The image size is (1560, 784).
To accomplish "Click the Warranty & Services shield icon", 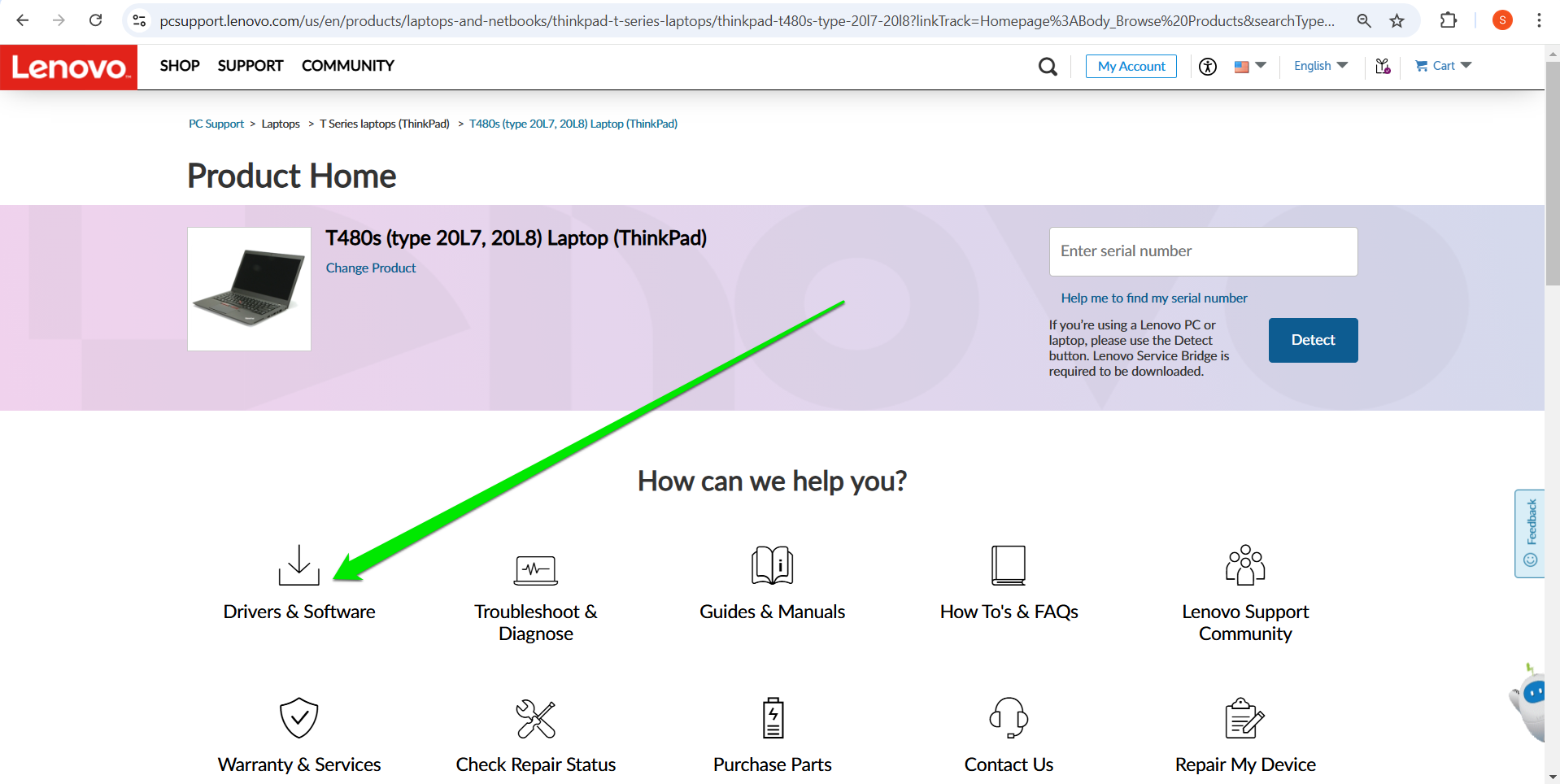I will [x=298, y=717].
